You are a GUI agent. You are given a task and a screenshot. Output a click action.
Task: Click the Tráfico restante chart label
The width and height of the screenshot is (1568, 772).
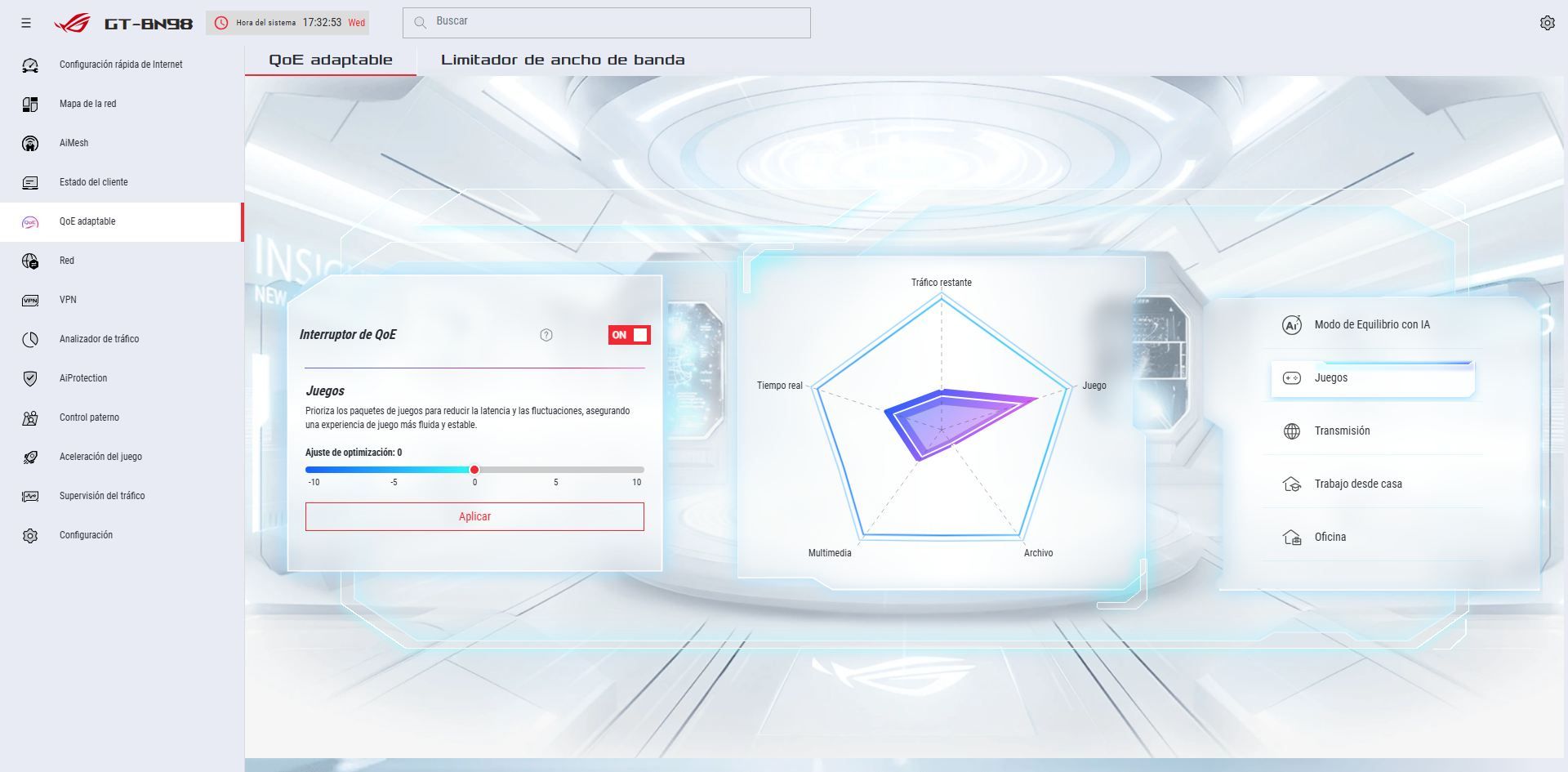pos(942,283)
